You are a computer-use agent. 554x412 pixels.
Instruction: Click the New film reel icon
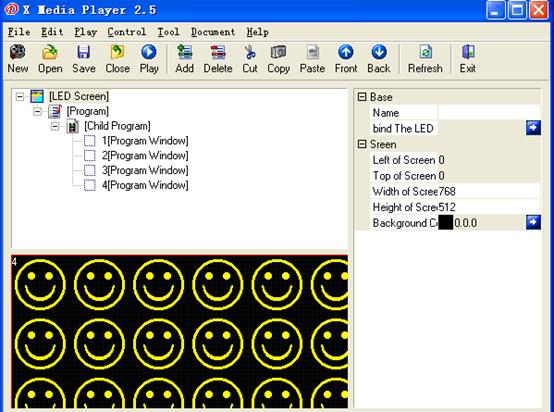tap(17, 52)
